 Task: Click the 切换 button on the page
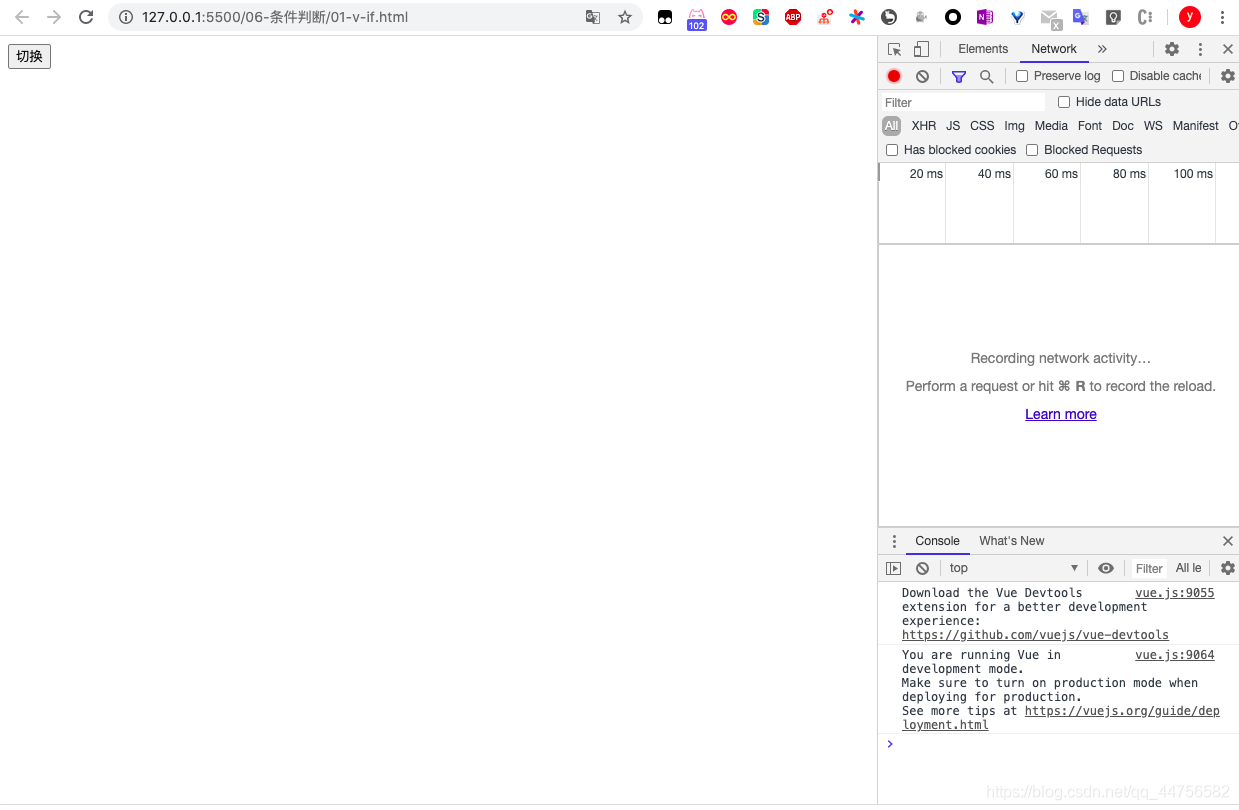point(29,57)
